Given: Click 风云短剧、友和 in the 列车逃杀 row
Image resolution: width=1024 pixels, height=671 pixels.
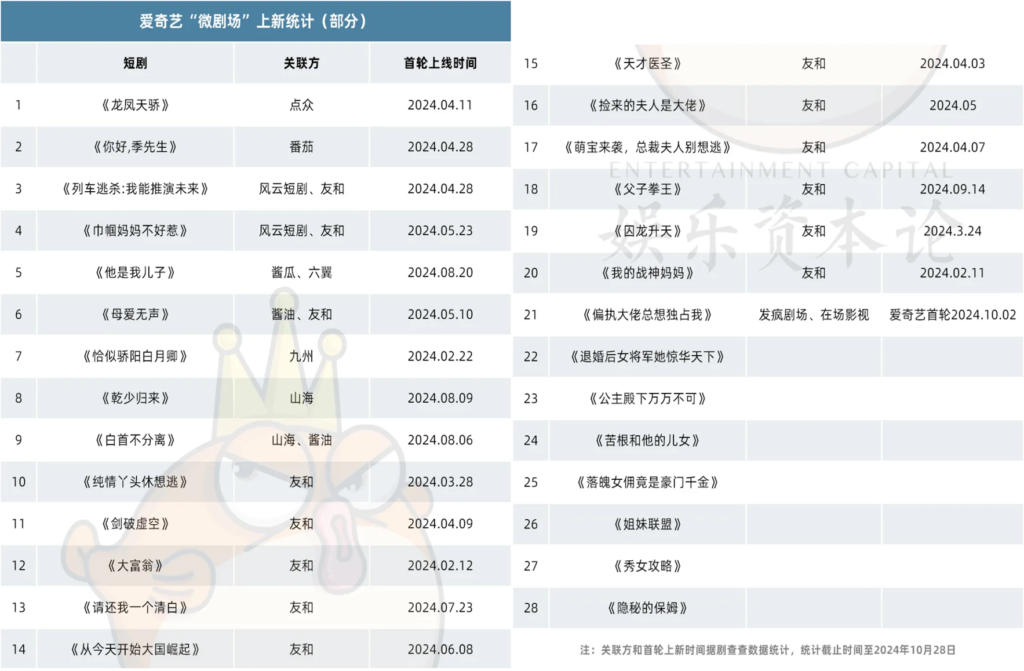Looking at the screenshot, I should [302, 189].
